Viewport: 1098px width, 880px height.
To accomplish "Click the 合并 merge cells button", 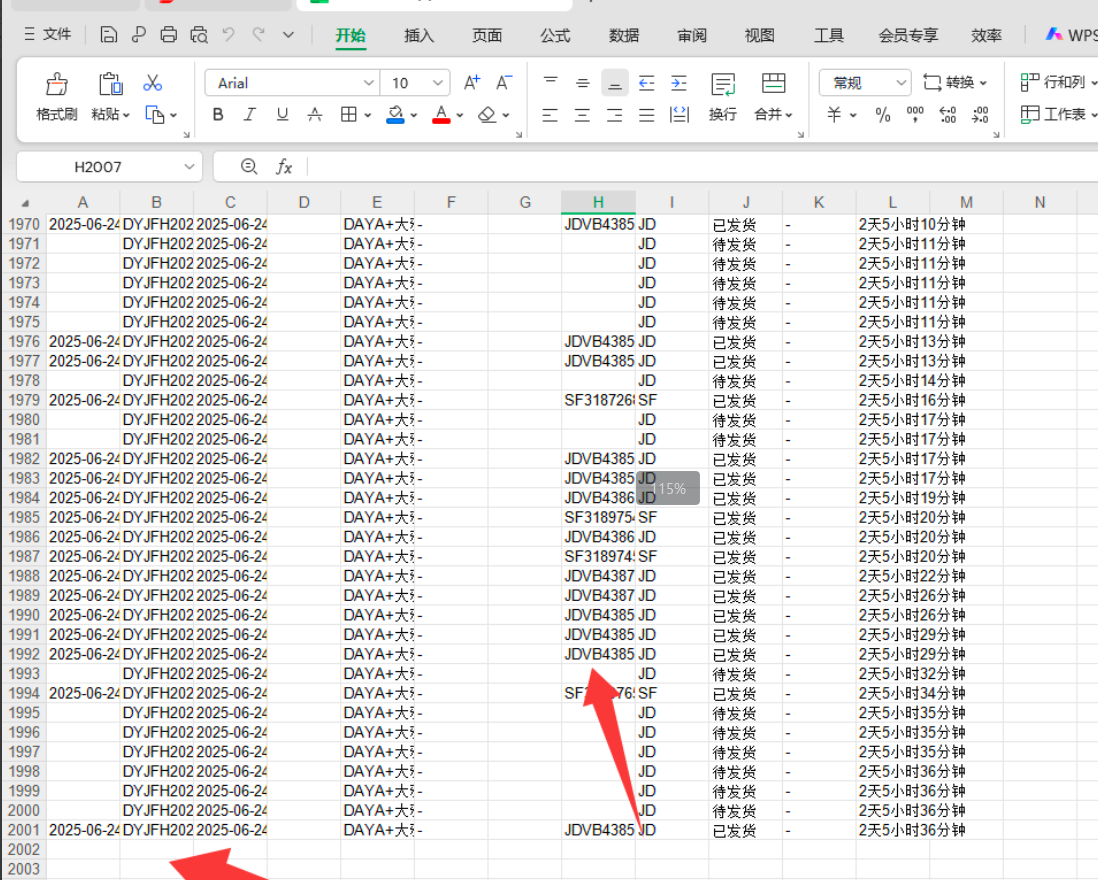I will tap(773, 97).
